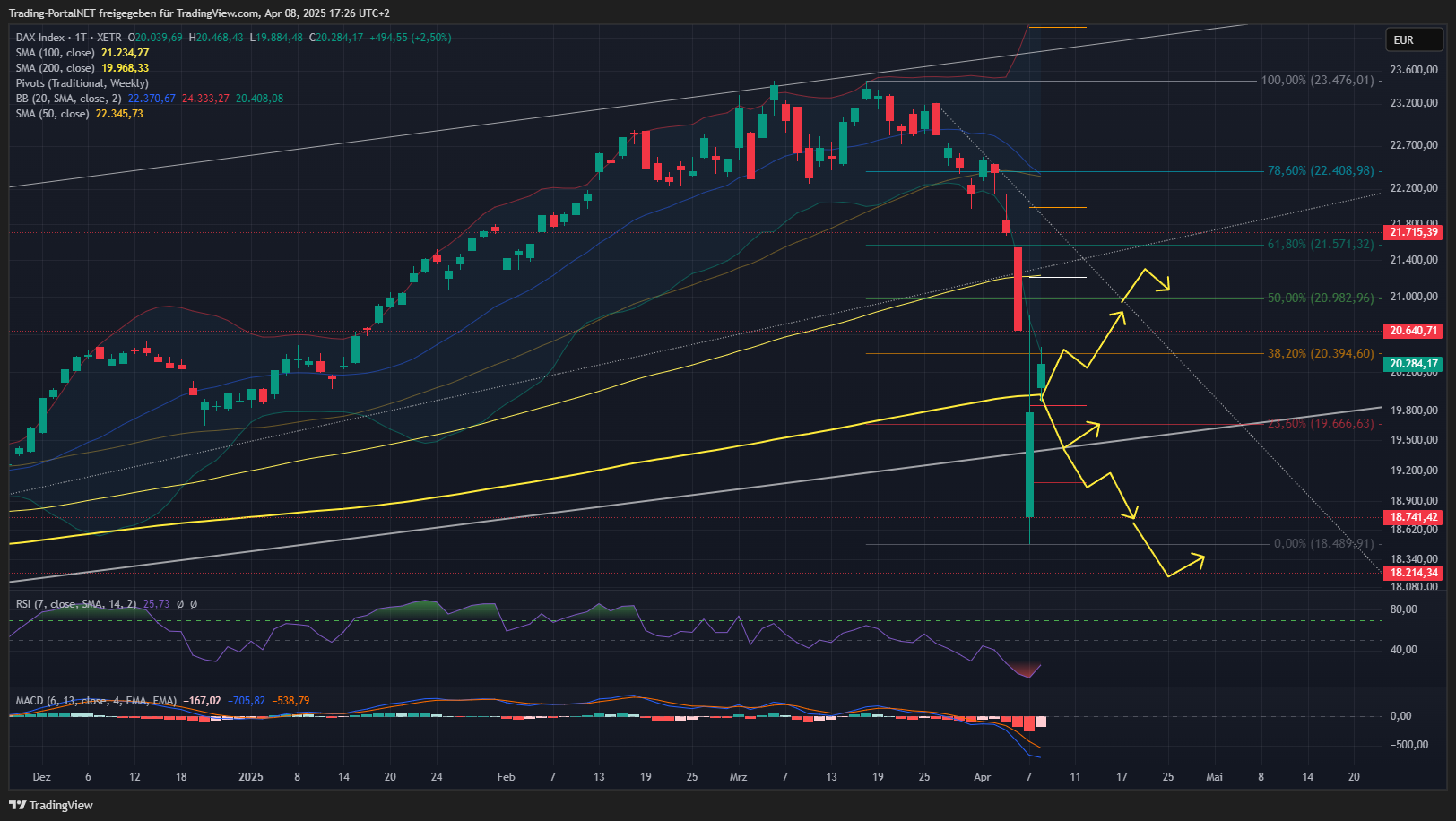Click the high price H20.468,43 in legend

(216, 38)
